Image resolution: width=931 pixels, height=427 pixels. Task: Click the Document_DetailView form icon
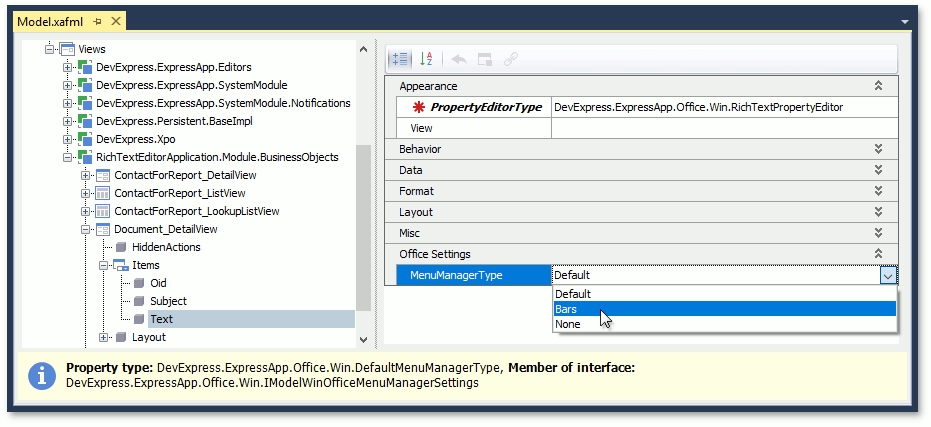point(103,229)
